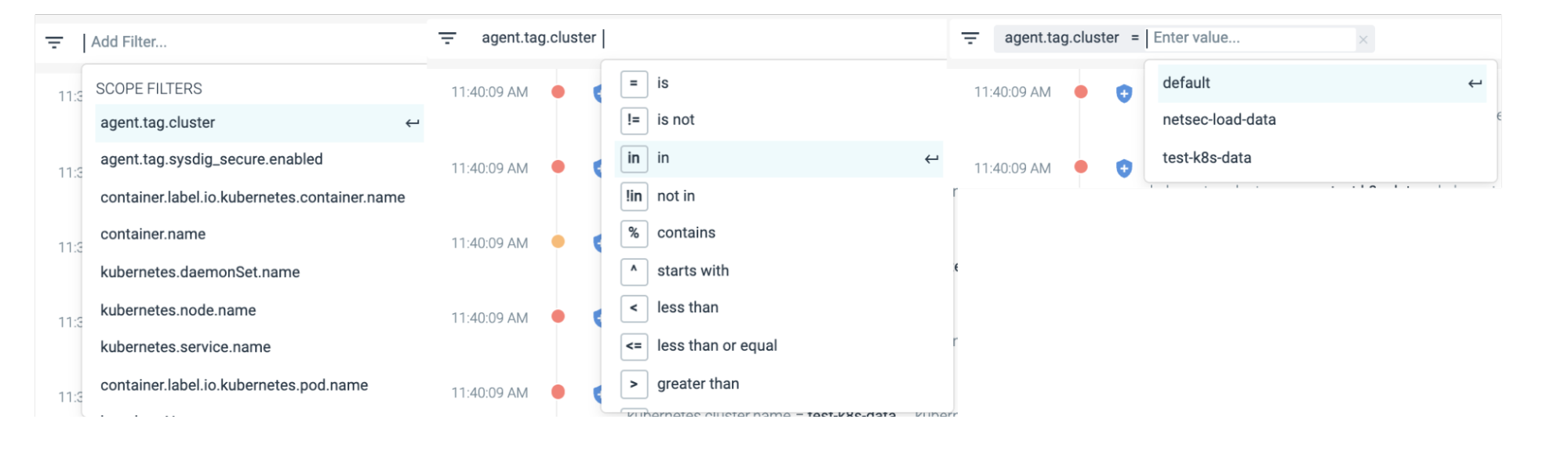Click the filter funnel icon in the middle panel

pyautogui.click(x=447, y=37)
